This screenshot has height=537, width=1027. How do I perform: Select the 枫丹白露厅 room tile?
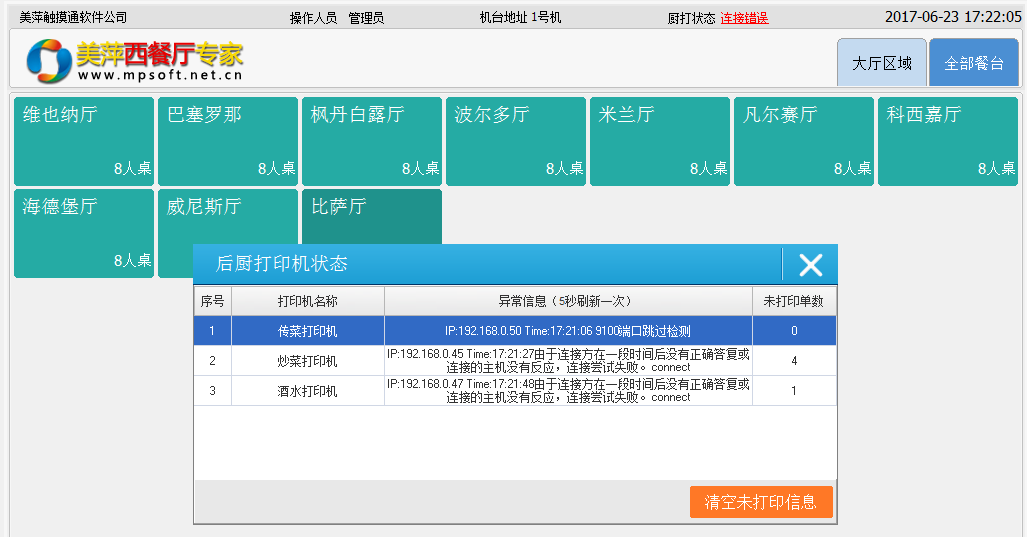pyautogui.click(x=372, y=141)
